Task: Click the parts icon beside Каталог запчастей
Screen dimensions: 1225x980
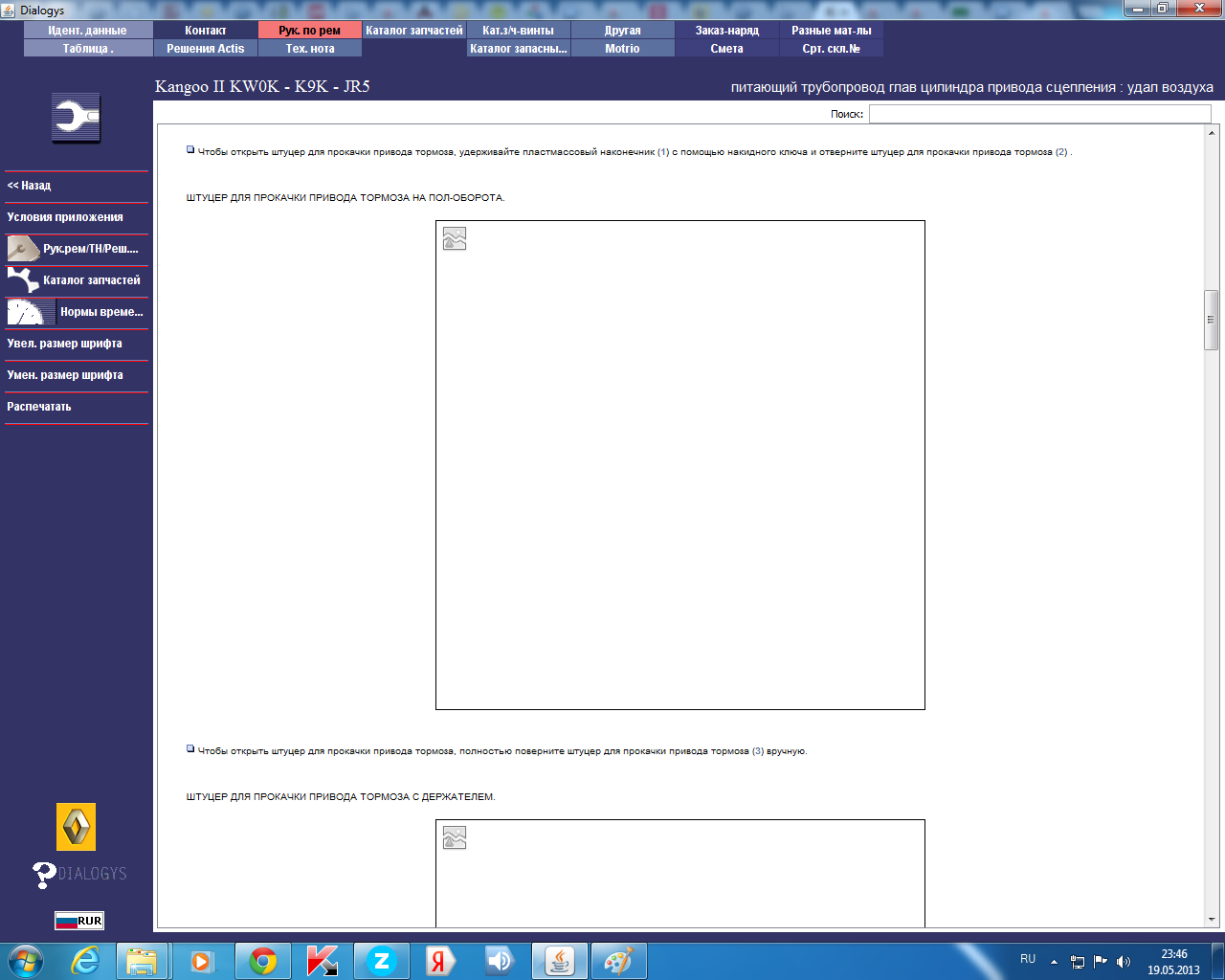Action: click(23, 280)
